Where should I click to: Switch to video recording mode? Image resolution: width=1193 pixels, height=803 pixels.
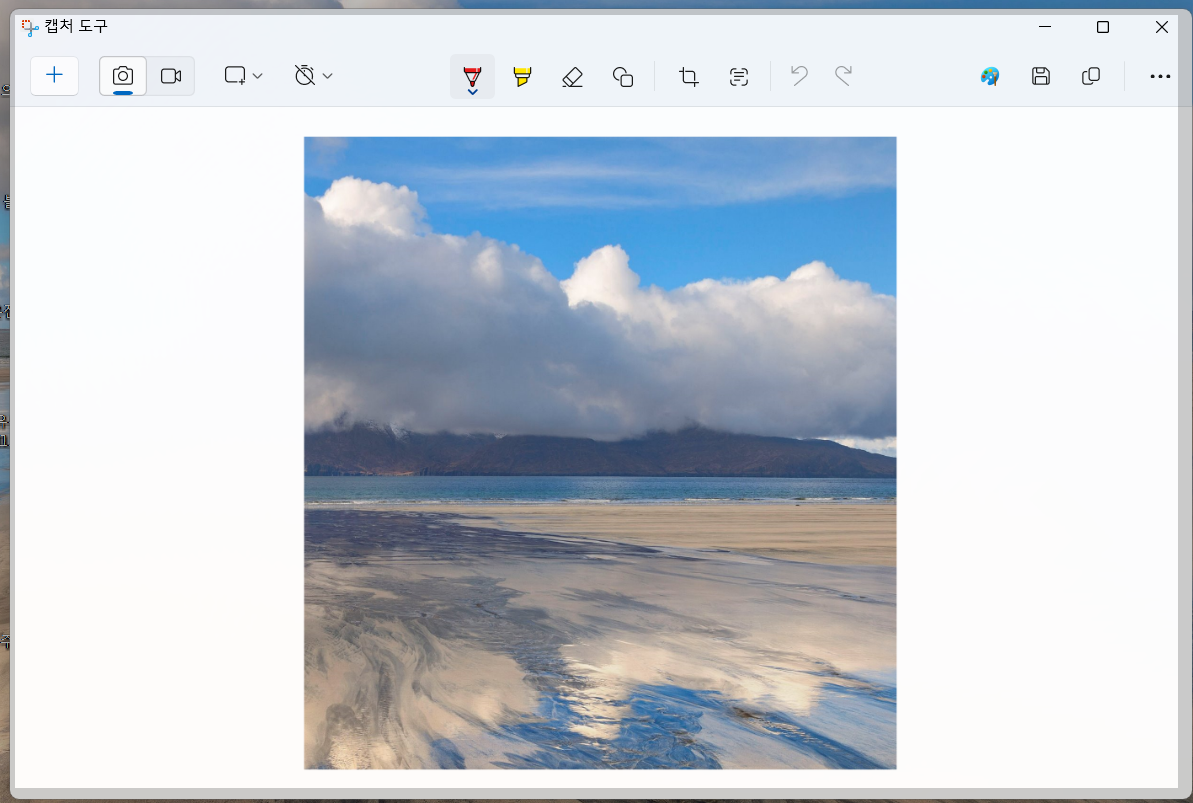pyautogui.click(x=171, y=75)
